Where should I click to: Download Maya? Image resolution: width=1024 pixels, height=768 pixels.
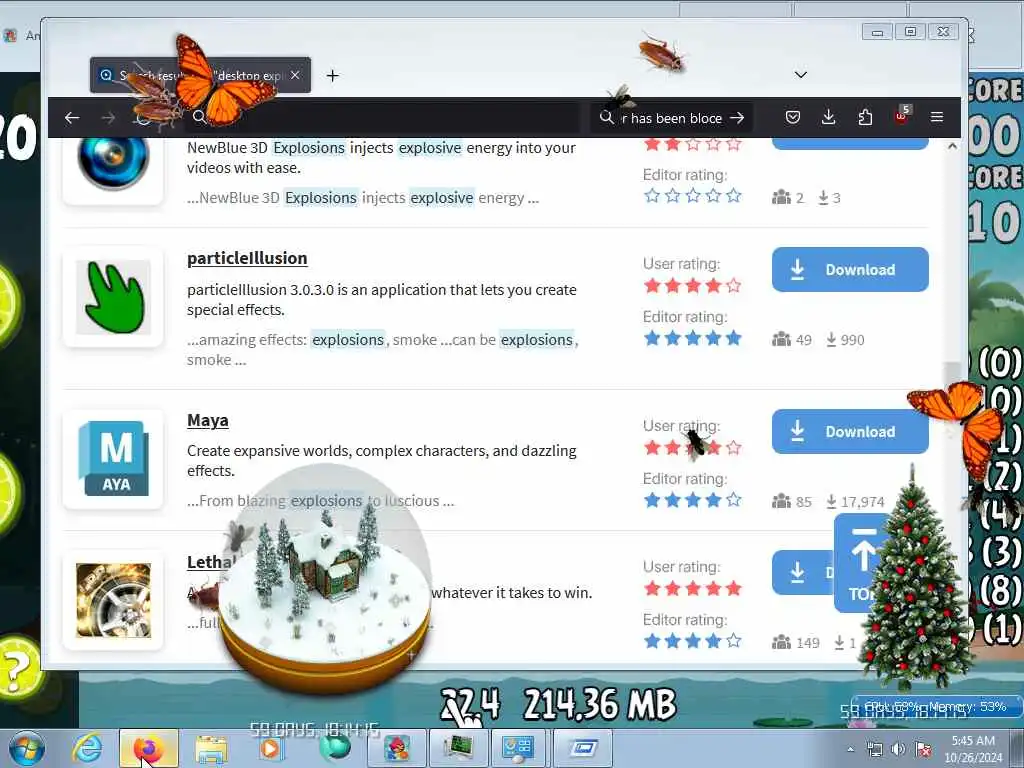click(x=850, y=431)
